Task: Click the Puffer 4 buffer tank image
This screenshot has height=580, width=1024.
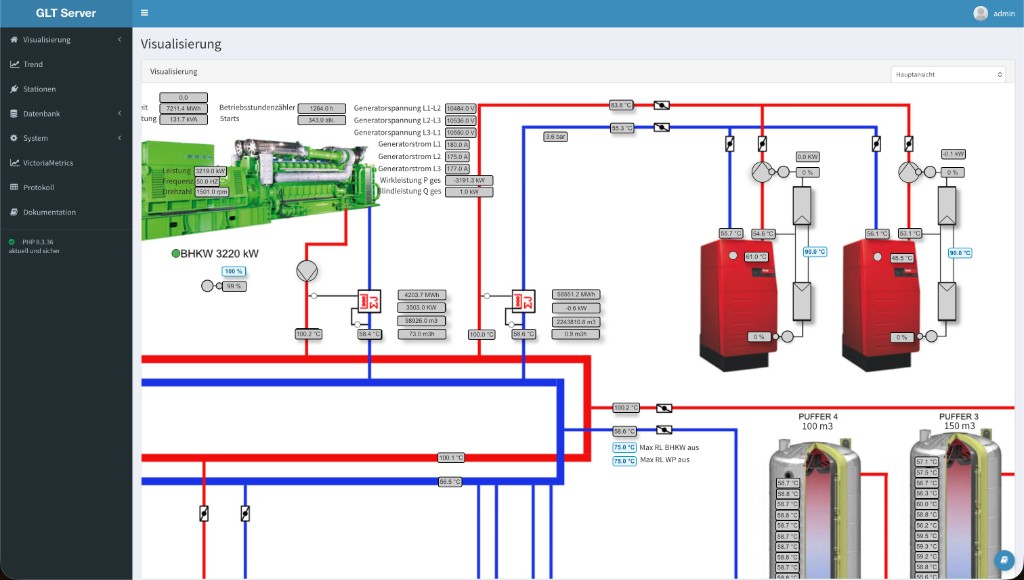Action: click(x=815, y=508)
